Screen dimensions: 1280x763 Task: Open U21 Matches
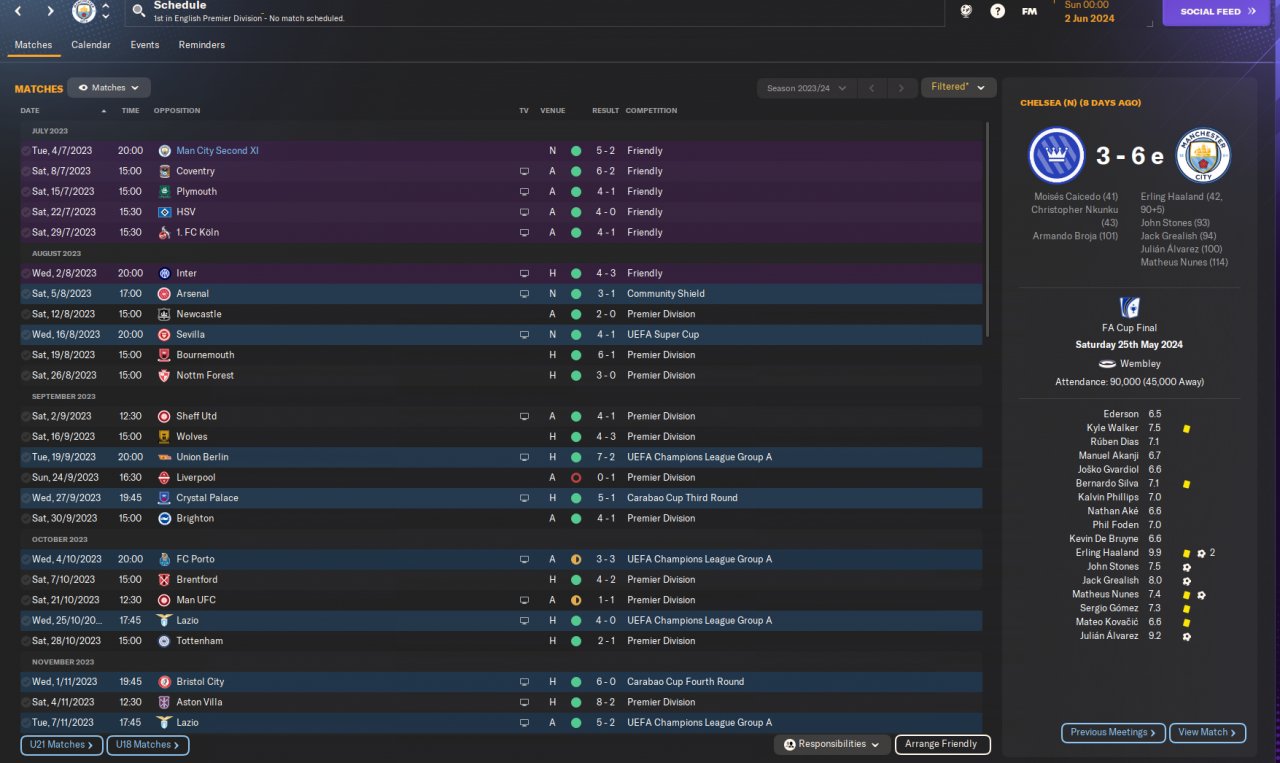click(x=61, y=745)
